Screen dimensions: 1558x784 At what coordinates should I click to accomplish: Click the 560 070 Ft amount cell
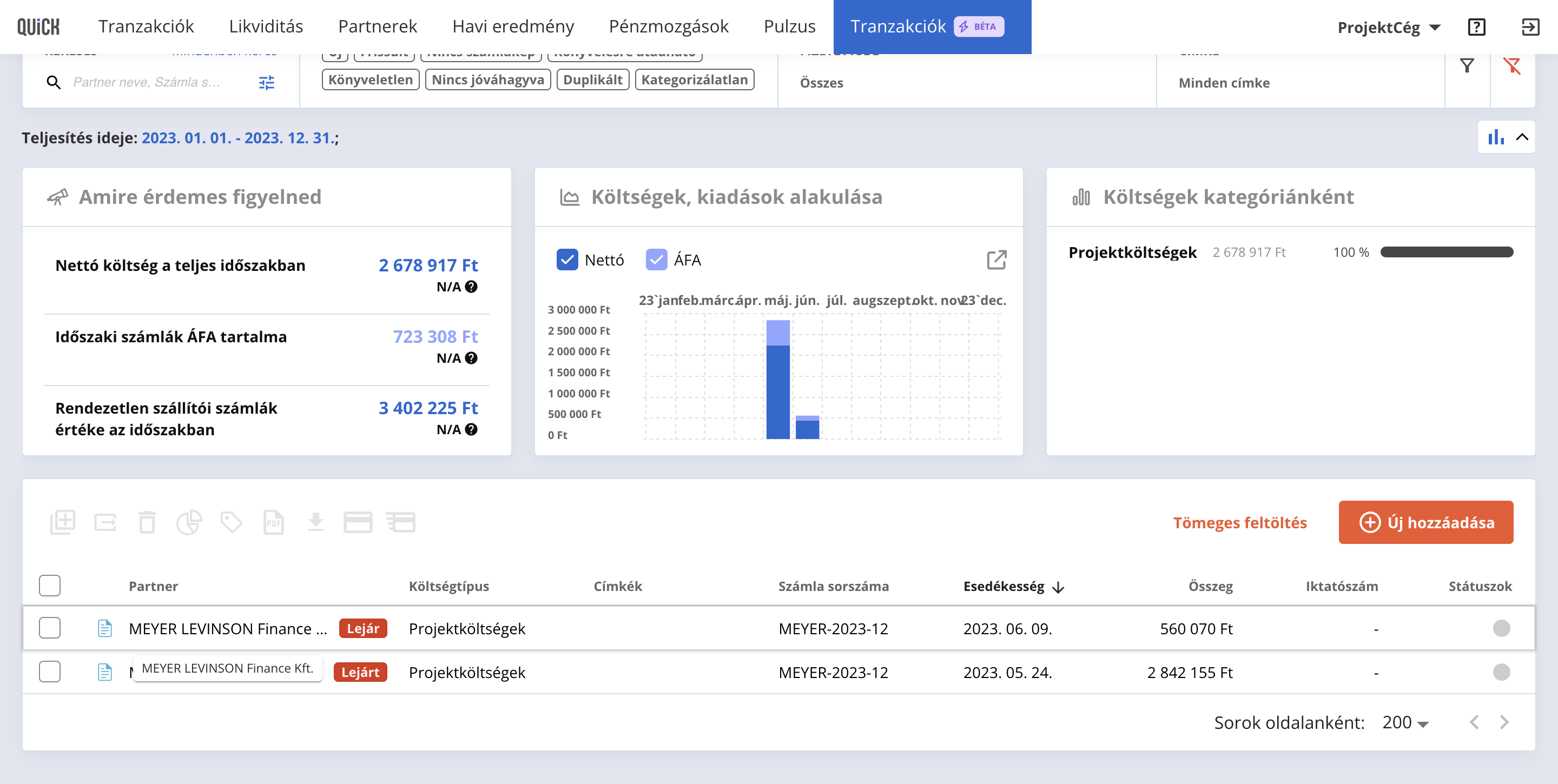click(1196, 629)
